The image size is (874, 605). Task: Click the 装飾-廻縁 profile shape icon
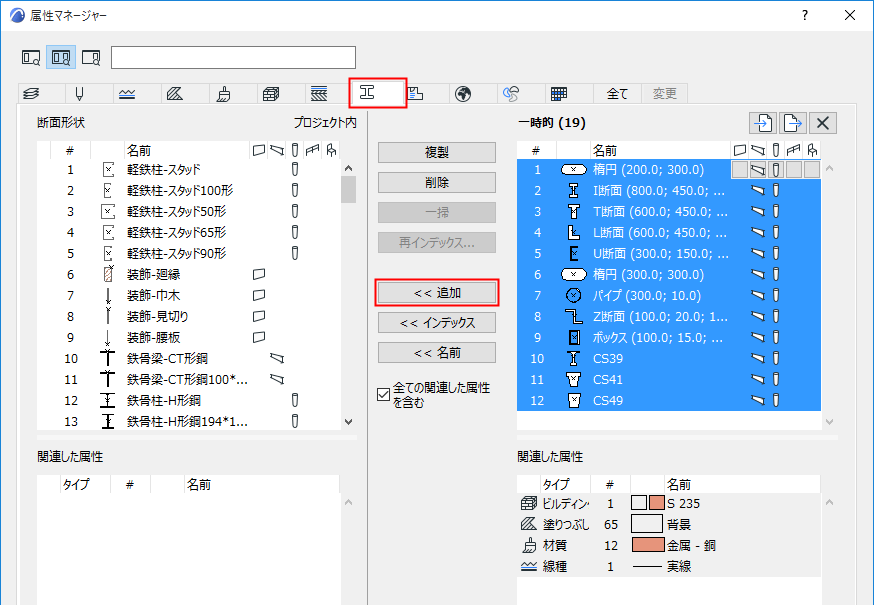point(108,274)
